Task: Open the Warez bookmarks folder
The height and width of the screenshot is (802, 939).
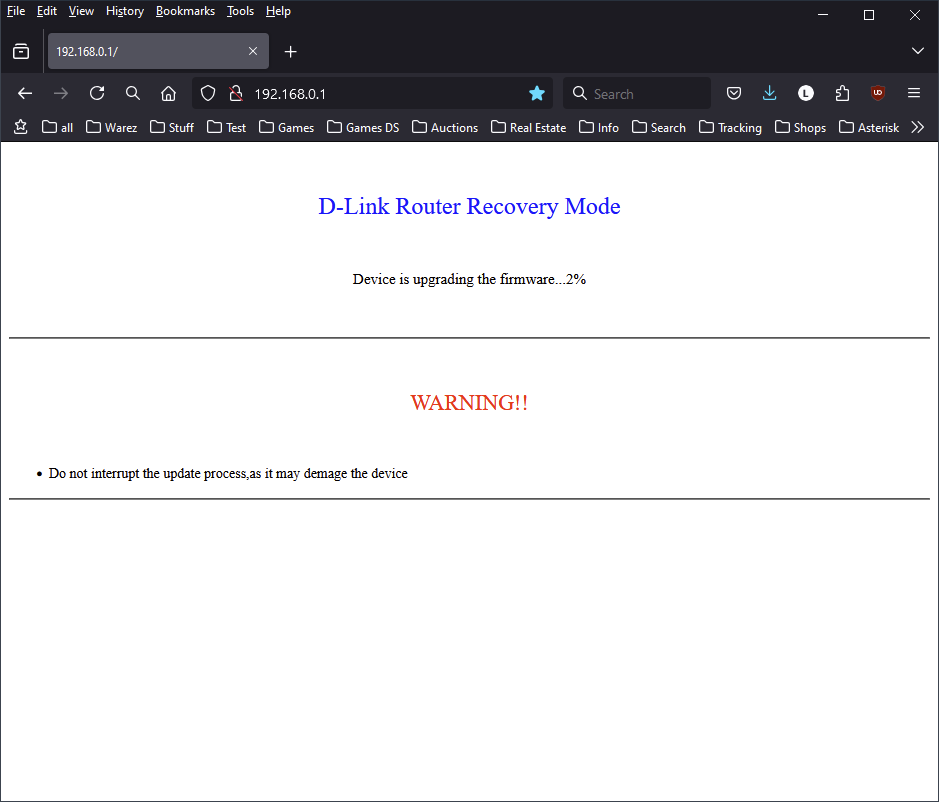Action: pos(111,128)
